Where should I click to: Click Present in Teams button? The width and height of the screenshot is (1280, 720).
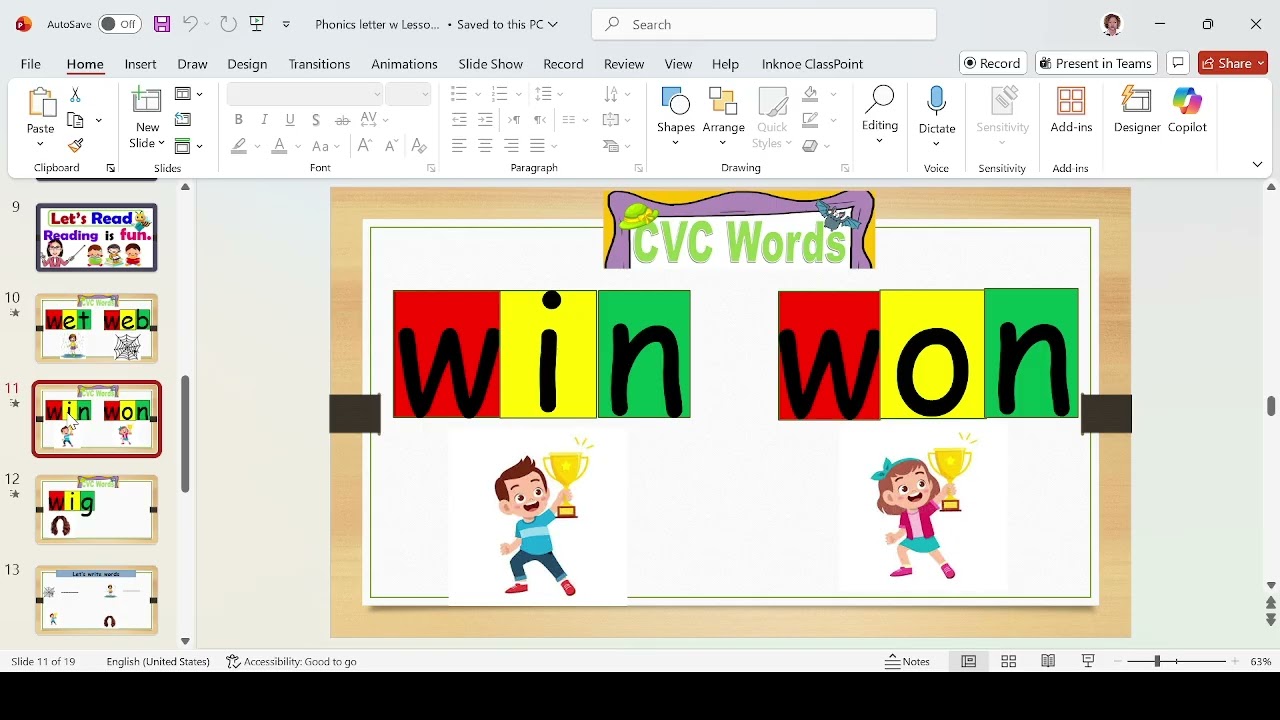[x=1096, y=63]
